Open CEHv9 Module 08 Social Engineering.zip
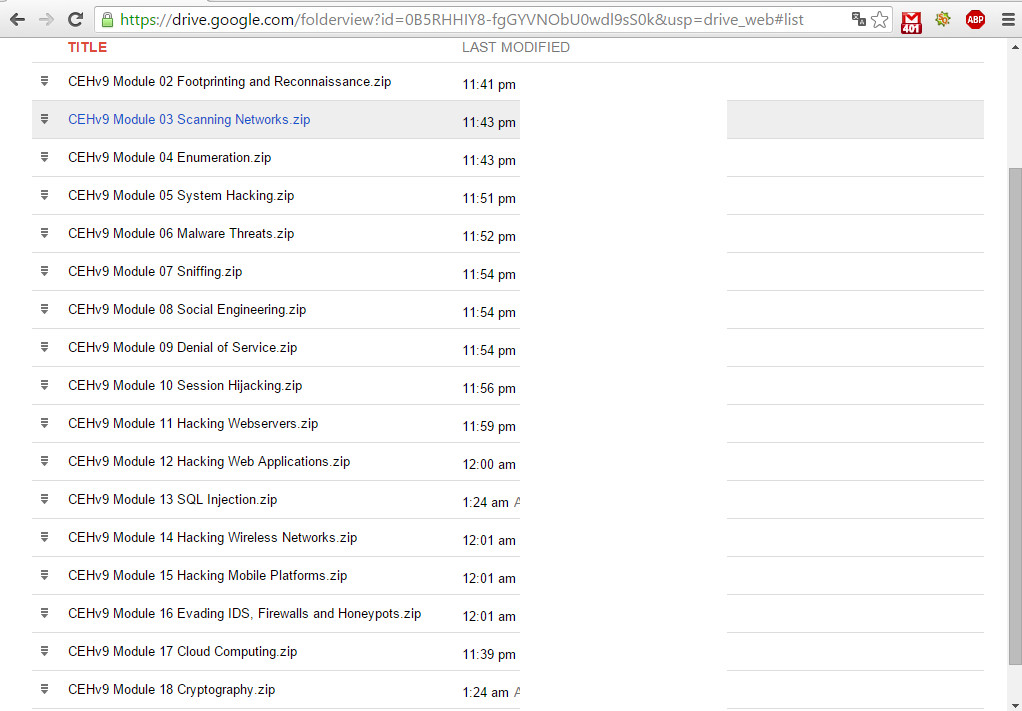The image size is (1022, 711). coord(187,310)
